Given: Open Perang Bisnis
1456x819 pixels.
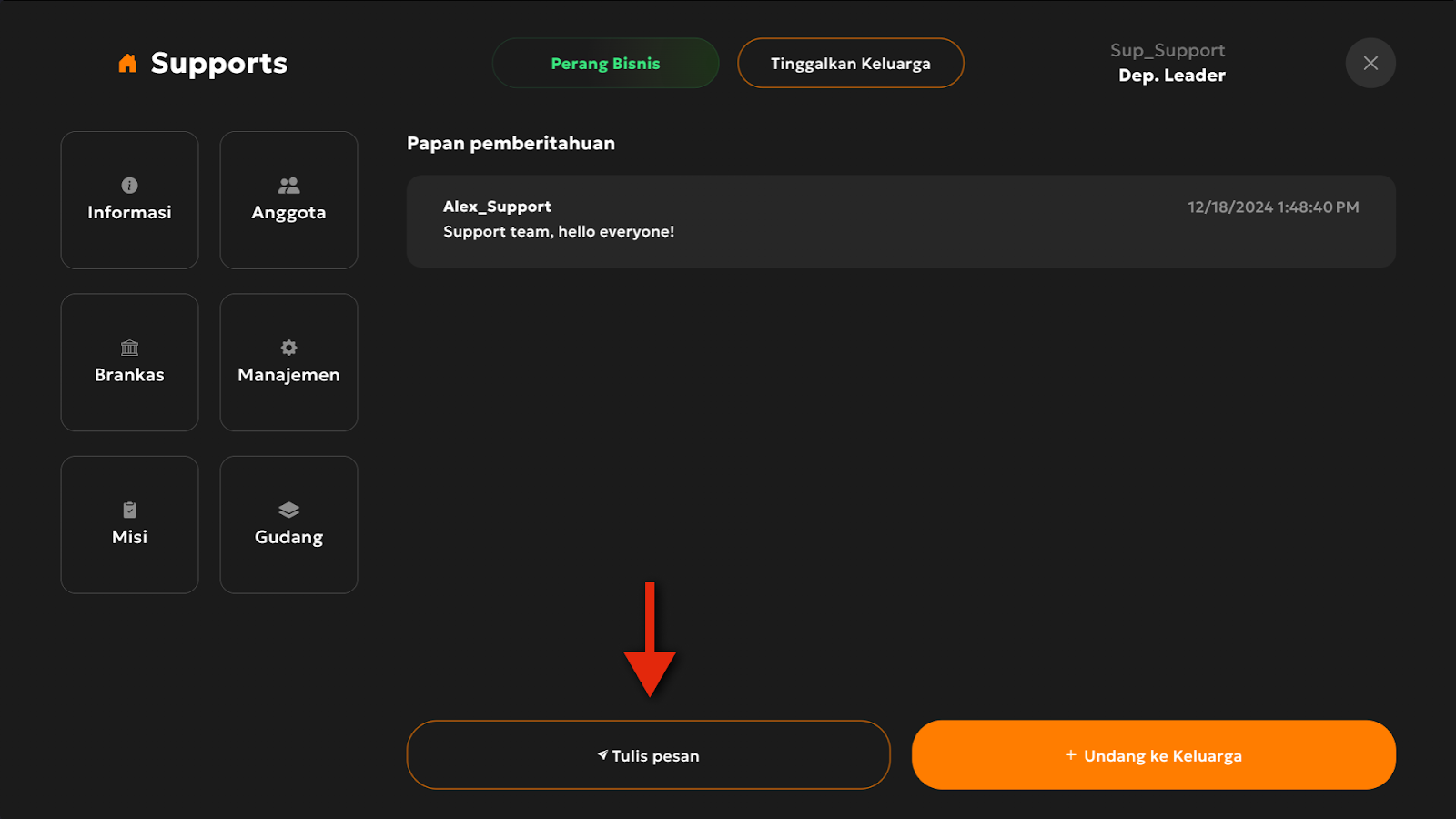Looking at the screenshot, I should point(605,63).
